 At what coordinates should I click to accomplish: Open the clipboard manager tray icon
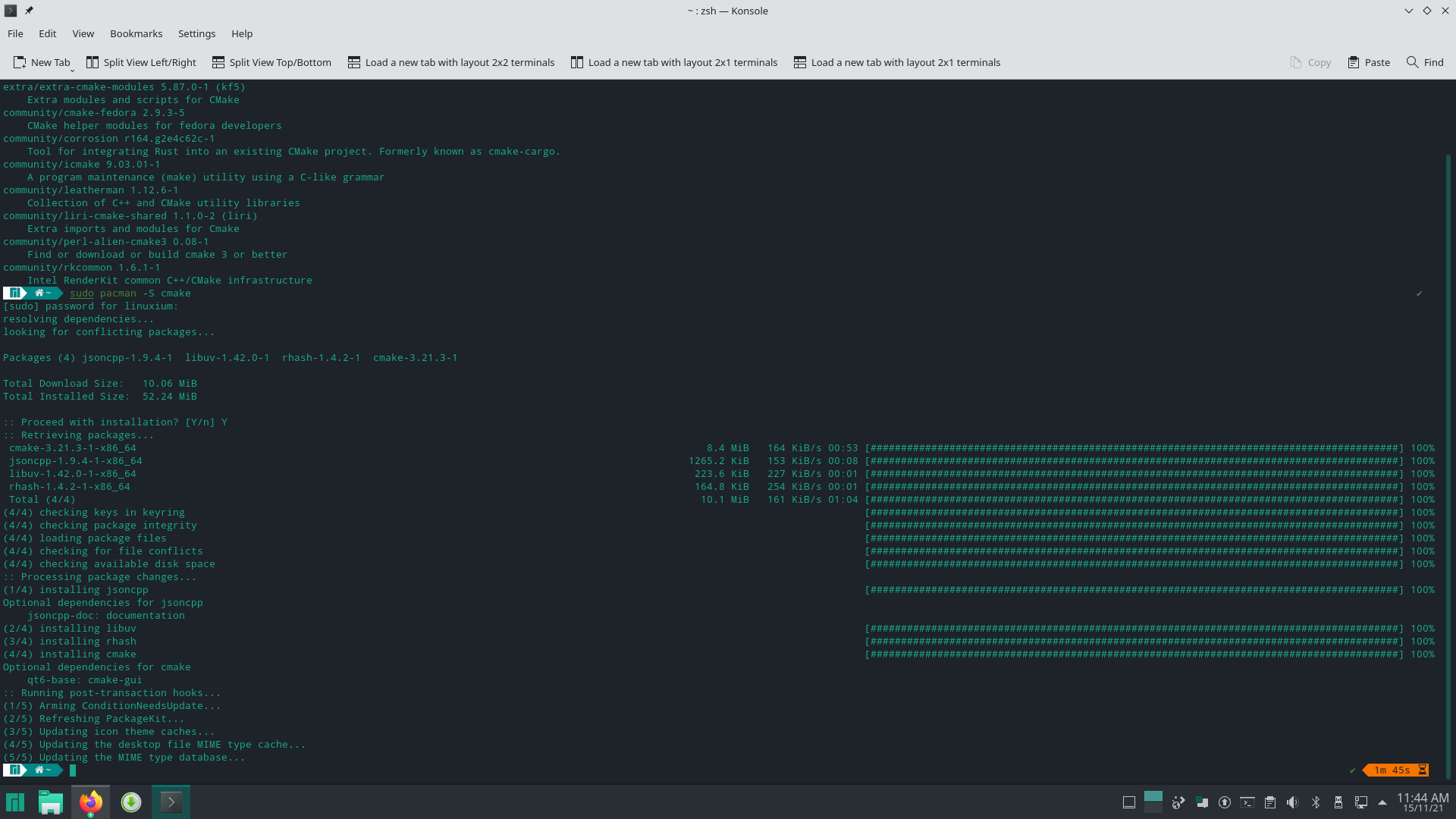coord(1269,802)
